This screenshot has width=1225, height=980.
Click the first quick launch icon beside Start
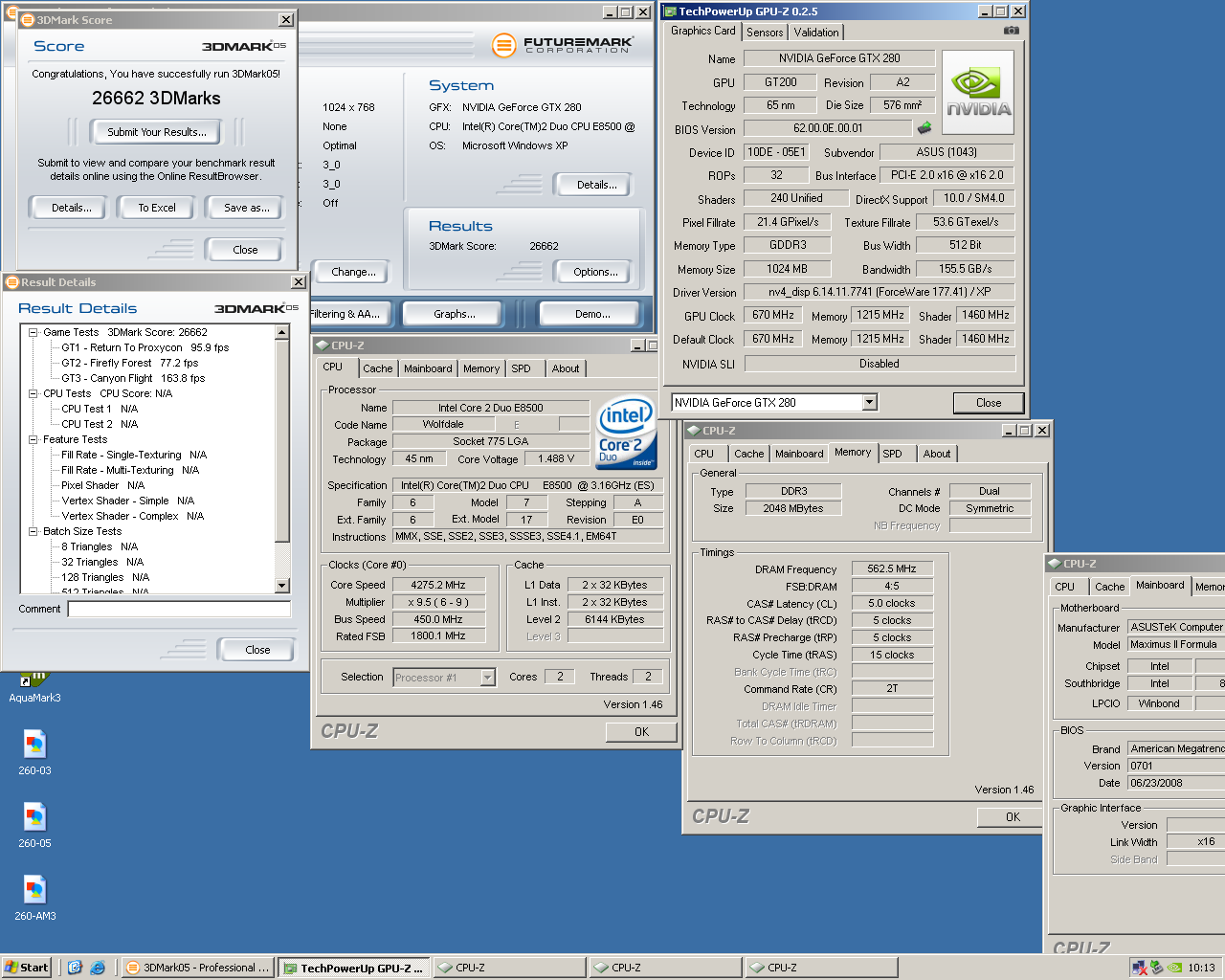75,968
